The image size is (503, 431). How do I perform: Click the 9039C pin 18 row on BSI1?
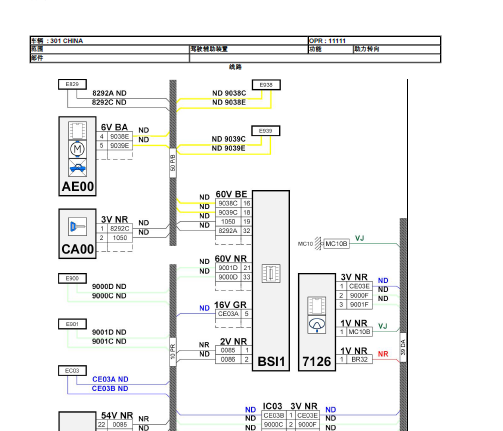coord(233,213)
